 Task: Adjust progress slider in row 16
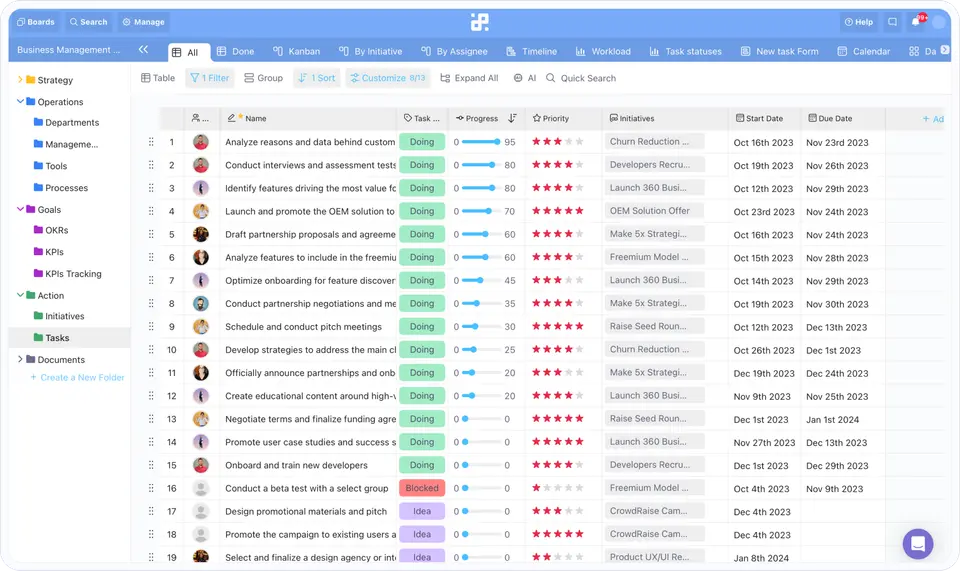coord(481,488)
